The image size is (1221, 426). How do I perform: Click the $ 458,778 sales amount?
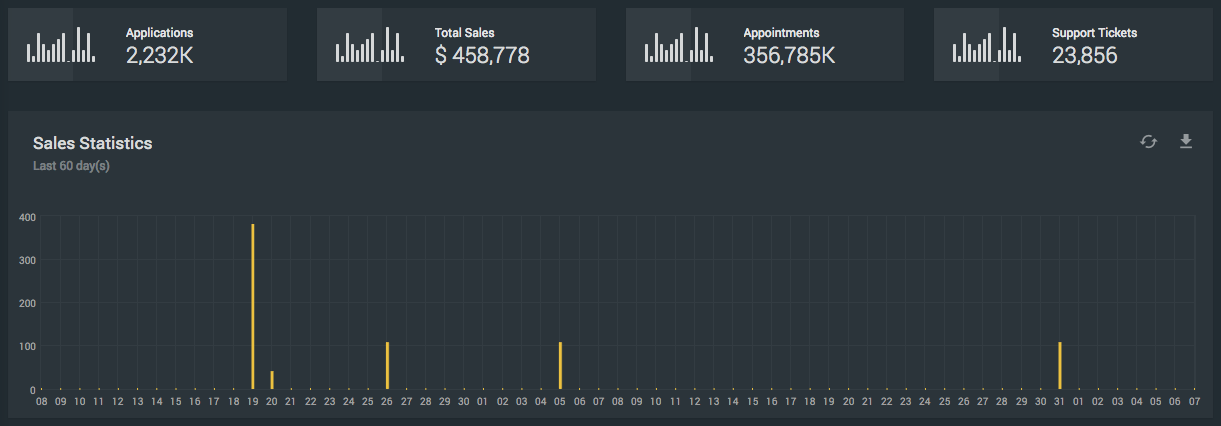pyautogui.click(x=482, y=56)
